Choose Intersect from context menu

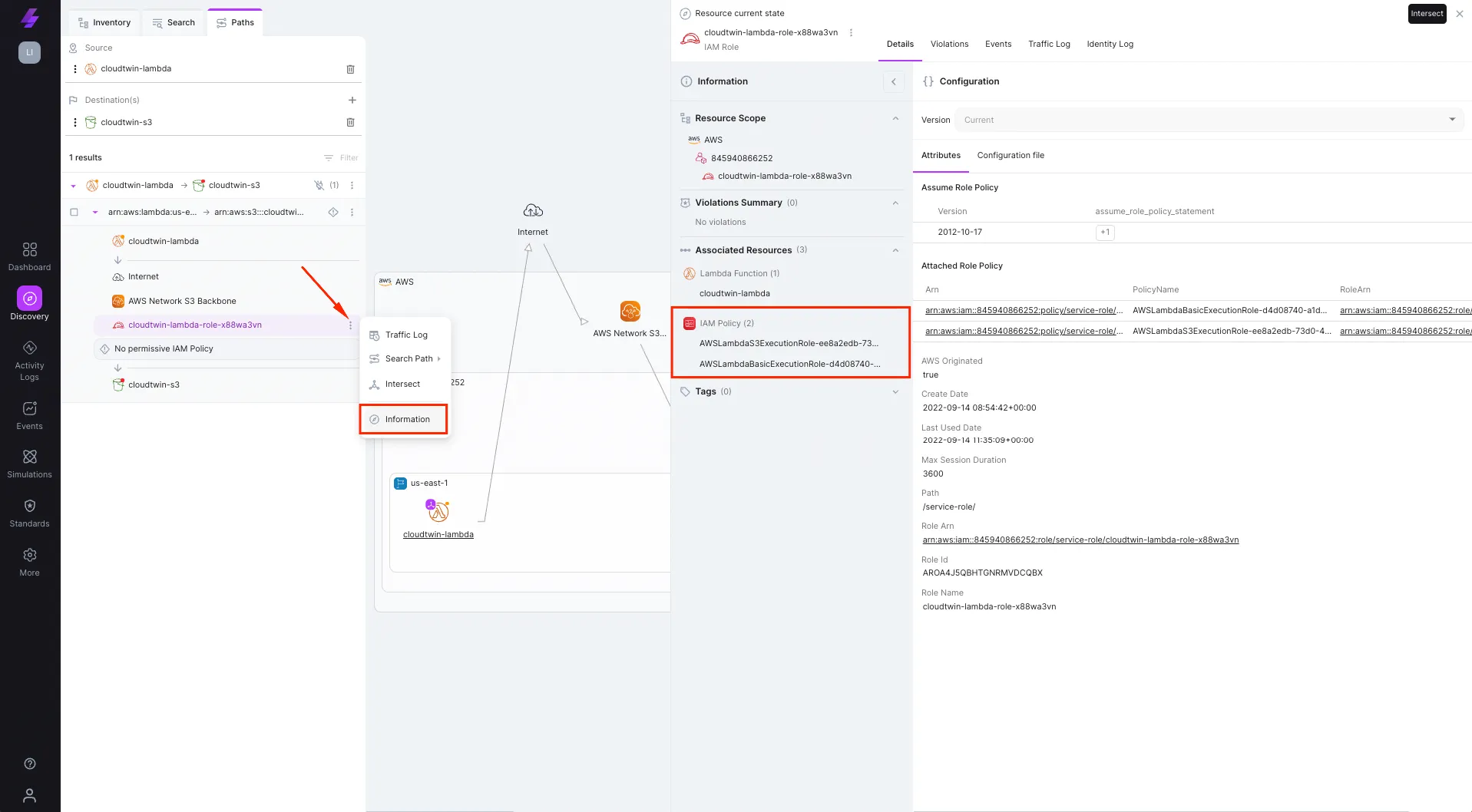pyautogui.click(x=405, y=384)
